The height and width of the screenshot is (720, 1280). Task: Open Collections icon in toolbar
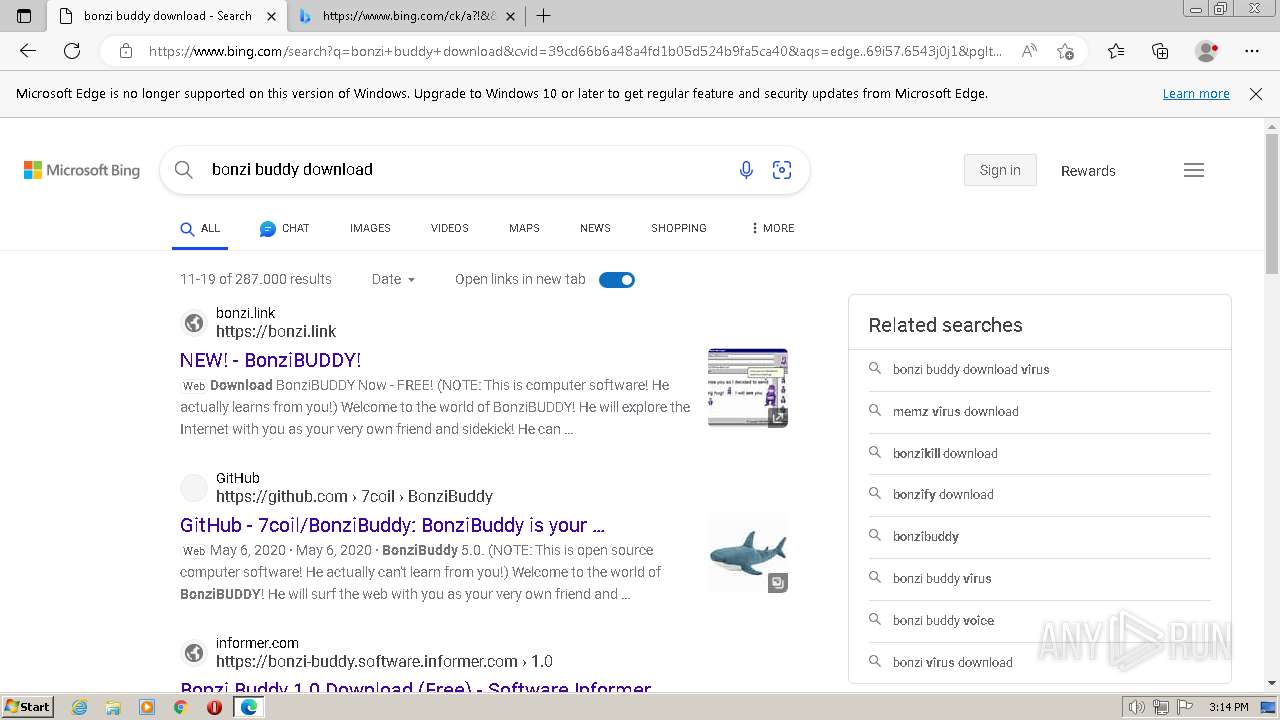pos(1160,51)
